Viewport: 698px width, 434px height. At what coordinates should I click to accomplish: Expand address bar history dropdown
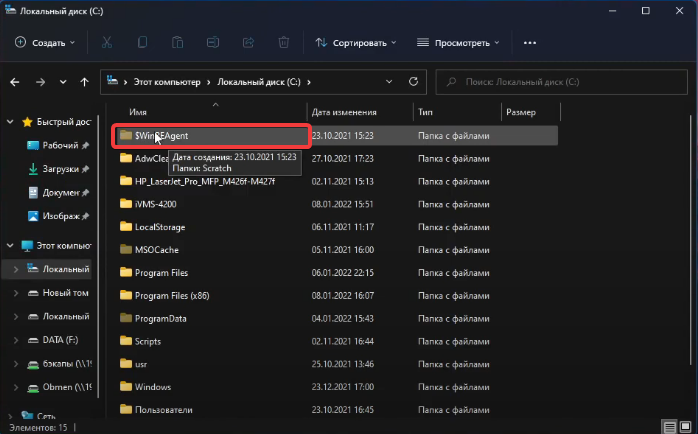[389, 82]
